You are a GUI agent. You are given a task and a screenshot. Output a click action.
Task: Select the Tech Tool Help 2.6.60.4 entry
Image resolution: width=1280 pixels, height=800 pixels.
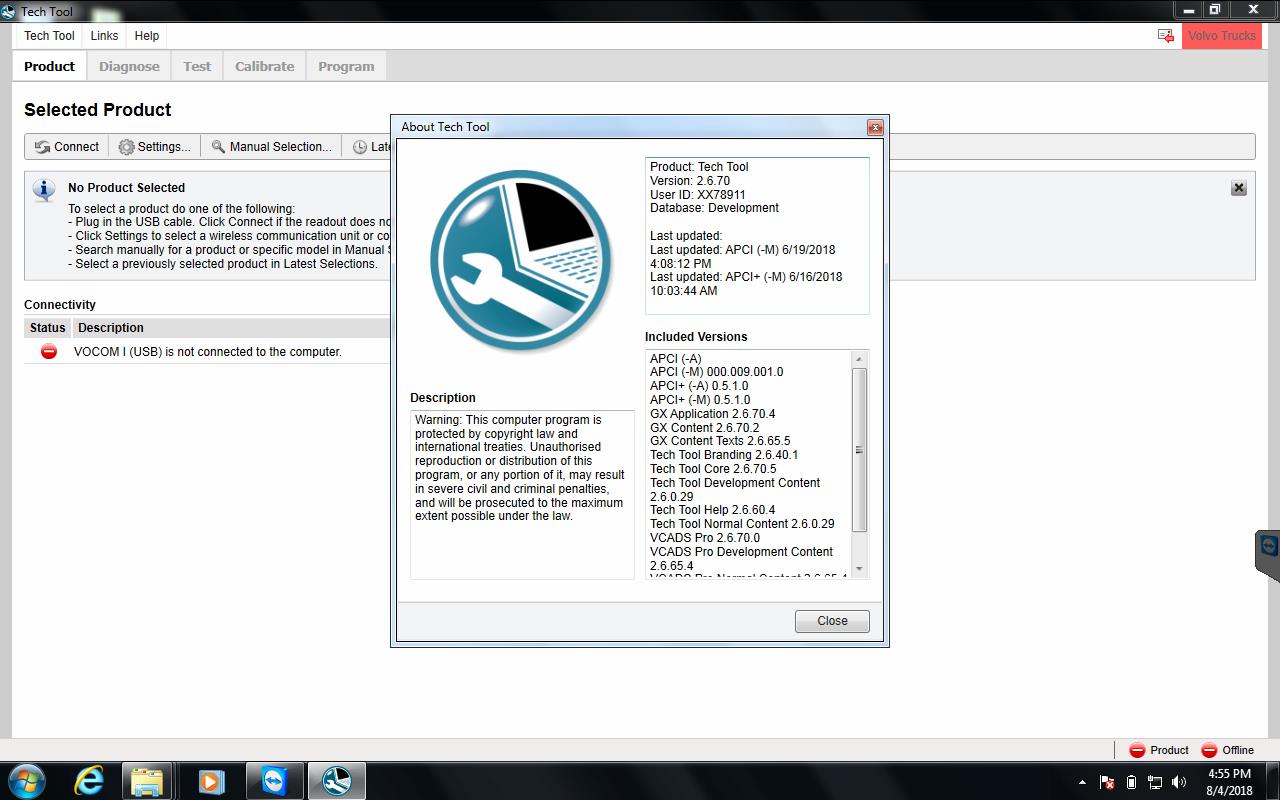[712, 510]
